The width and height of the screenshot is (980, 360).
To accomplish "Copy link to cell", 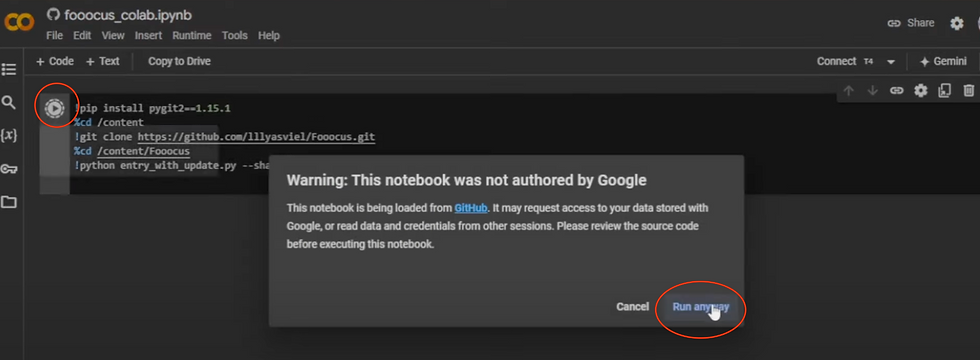I will tap(897, 91).
